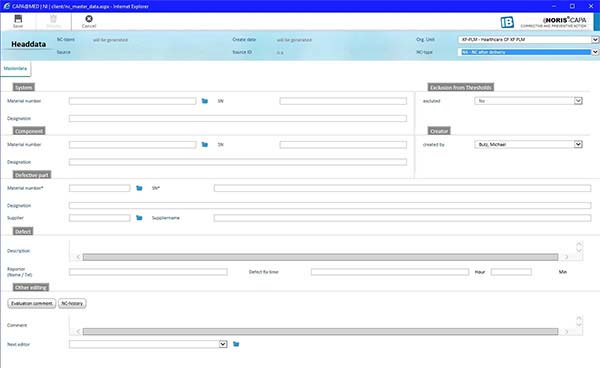Open System material number lookup folder icon
The image size is (600, 368).
205,101
